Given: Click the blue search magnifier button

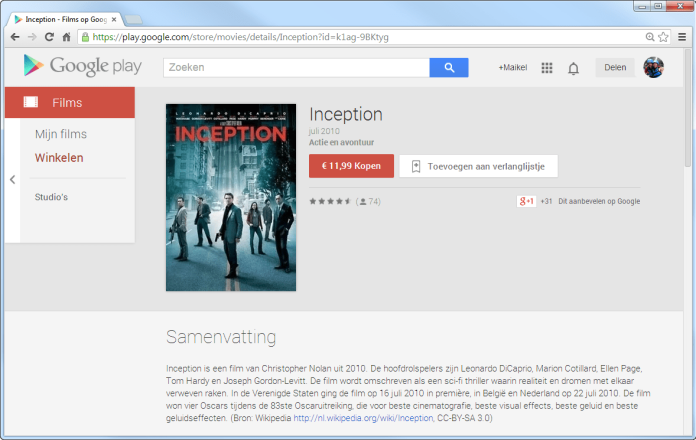Looking at the screenshot, I should click(x=449, y=67).
